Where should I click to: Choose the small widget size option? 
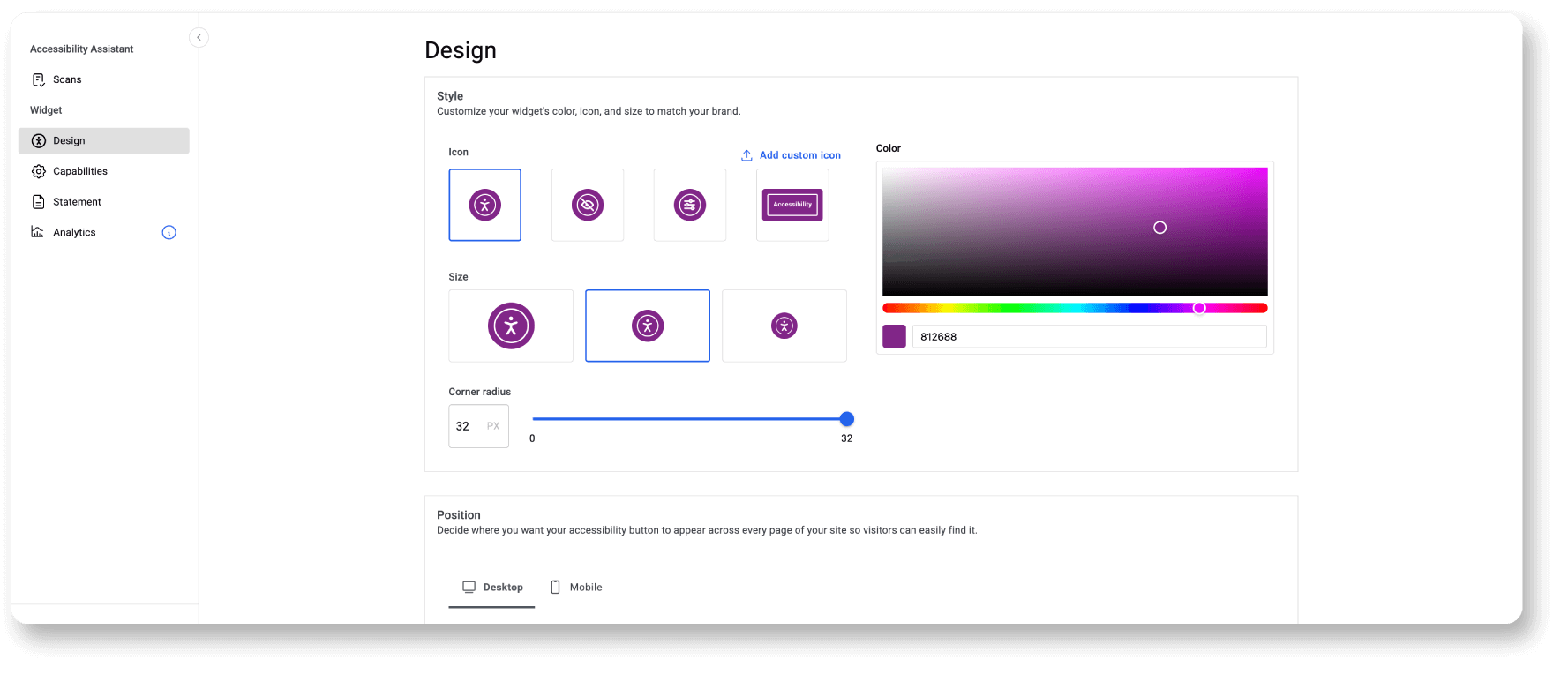784,326
